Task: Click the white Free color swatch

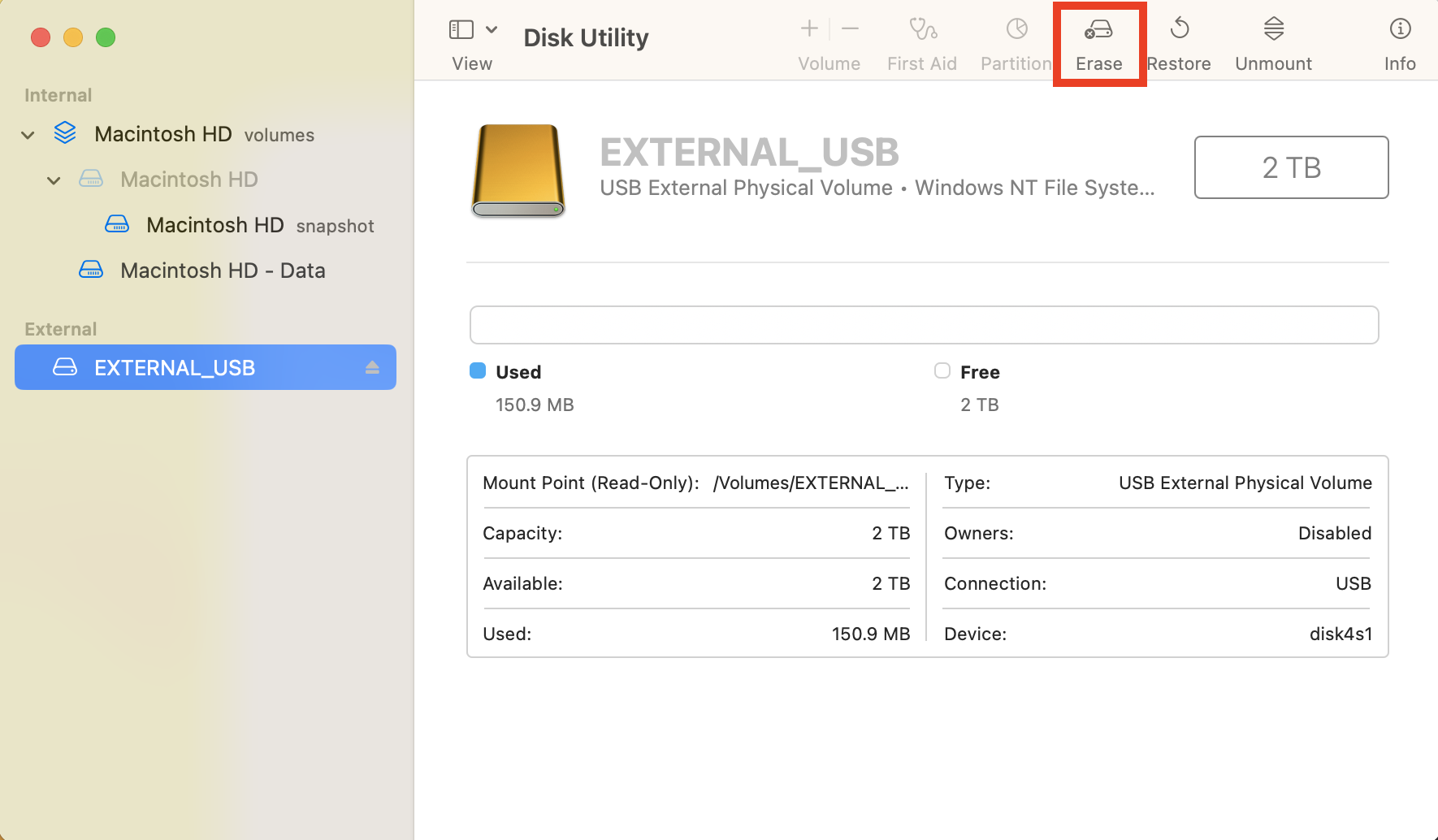Action: [x=942, y=370]
